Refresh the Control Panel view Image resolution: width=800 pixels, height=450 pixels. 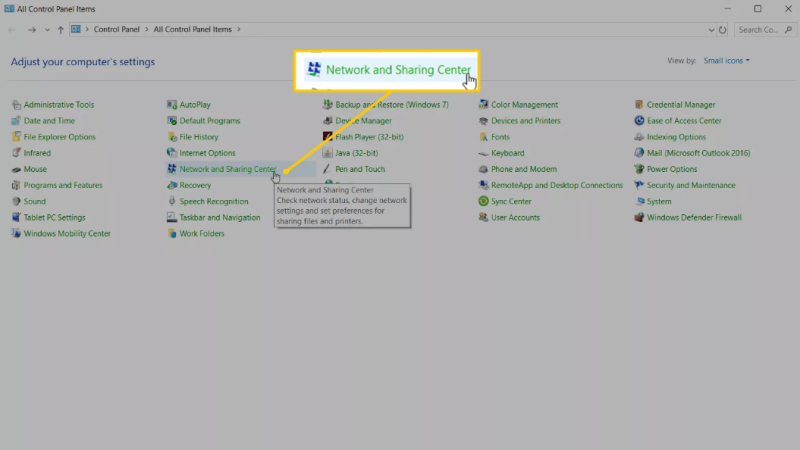(x=722, y=30)
